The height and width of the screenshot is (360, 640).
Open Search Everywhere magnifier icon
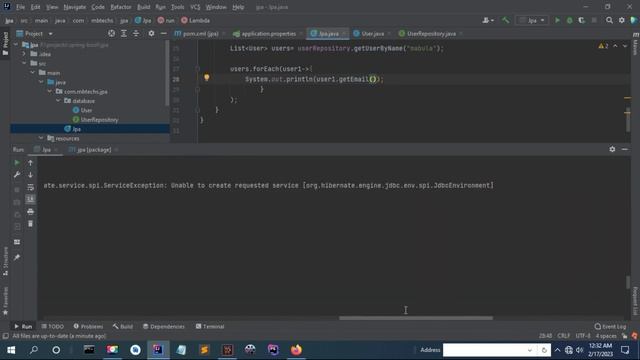(x=609, y=20)
